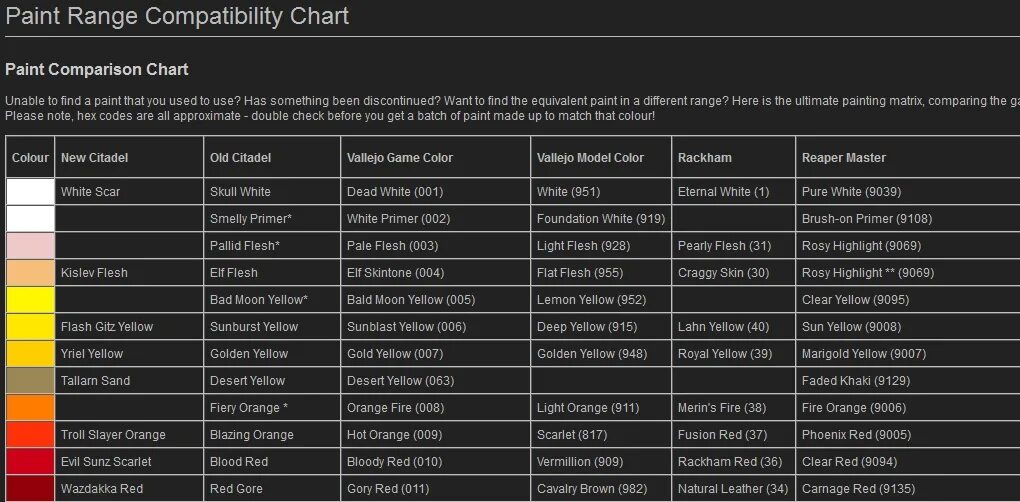
Task: Select the Tallarn Sand khaki swatch
Action: pyautogui.click(x=30, y=380)
